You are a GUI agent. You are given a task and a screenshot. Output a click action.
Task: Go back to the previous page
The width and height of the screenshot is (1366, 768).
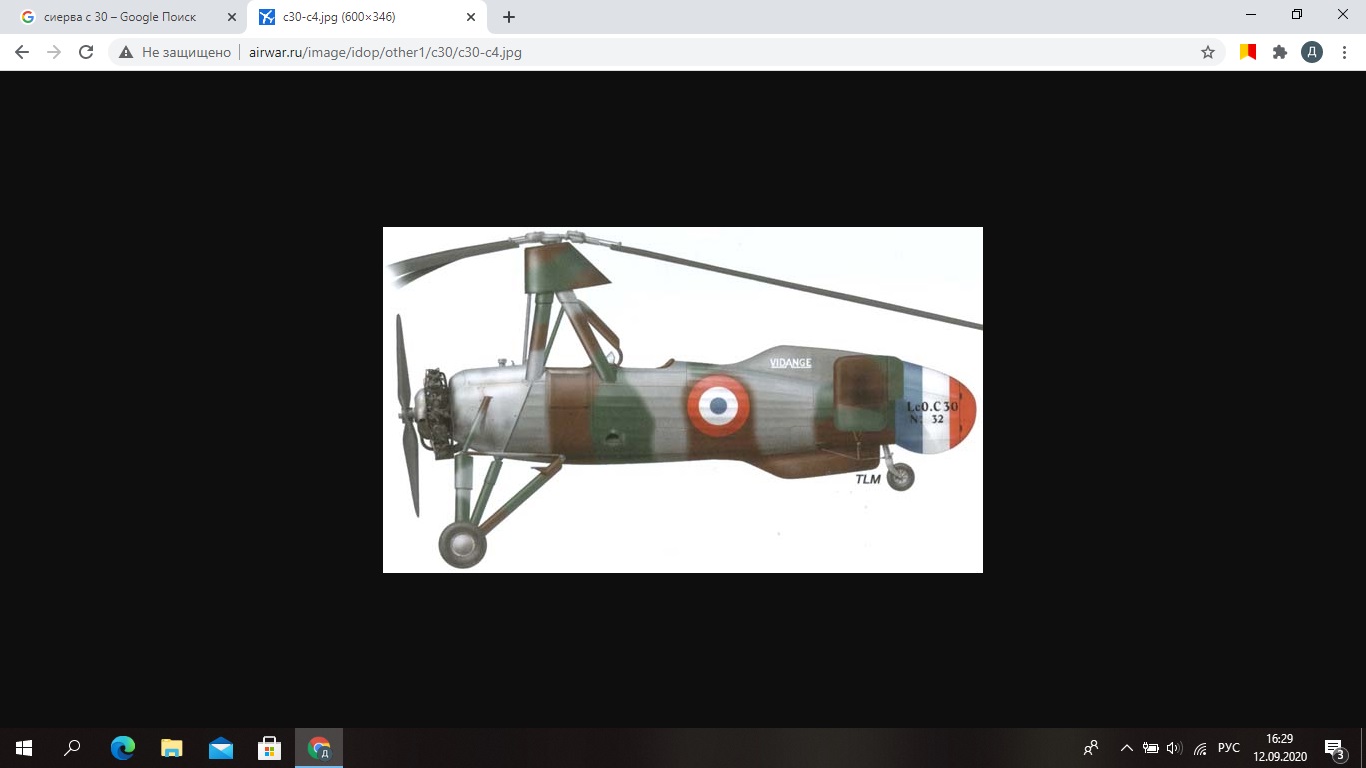pos(22,52)
